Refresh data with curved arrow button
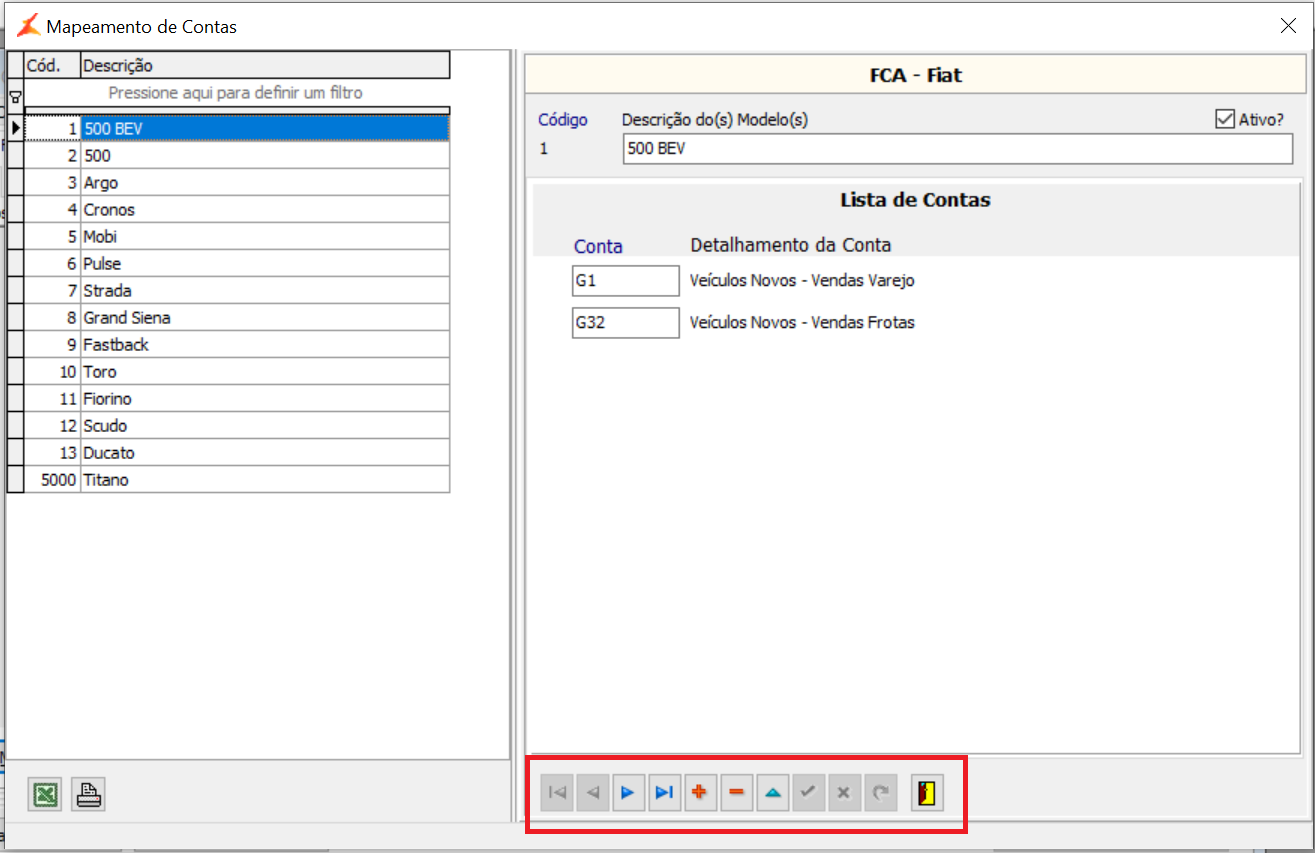The image size is (1315, 853). click(x=881, y=793)
